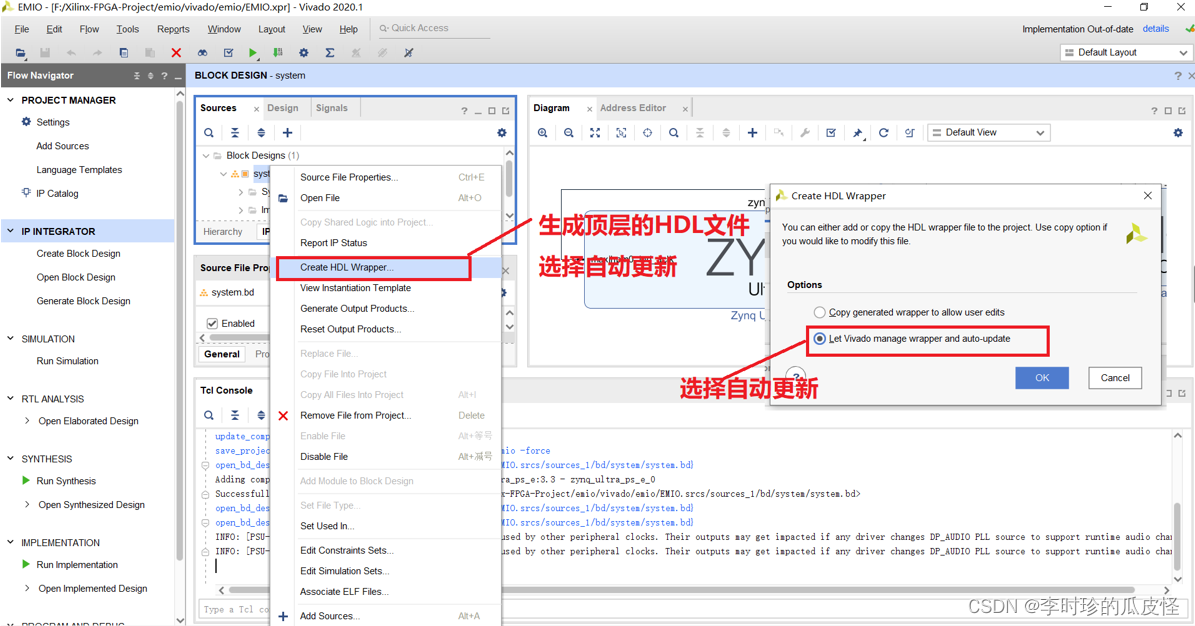This screenshot has width=1195, height=626.
Task: Collapse the PROJECT MANAGER section
Action: (11, 100)
